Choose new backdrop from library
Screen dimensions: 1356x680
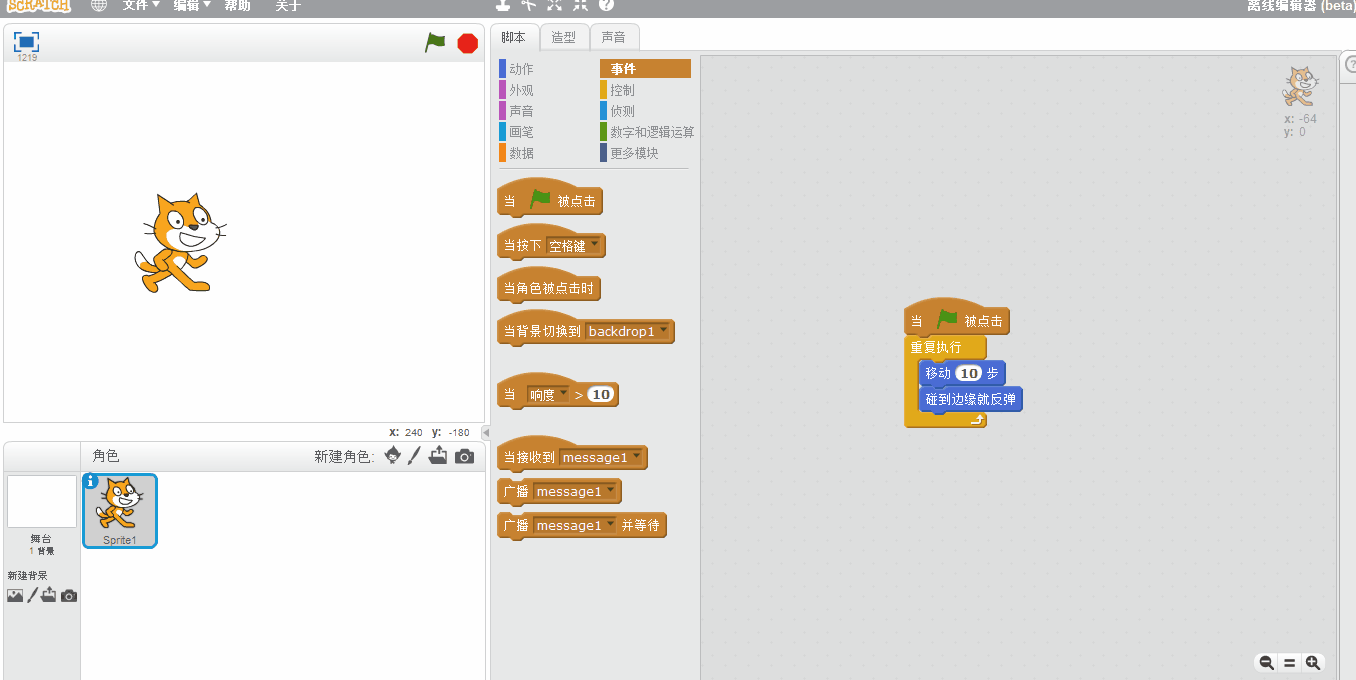(x=15, y=595)
